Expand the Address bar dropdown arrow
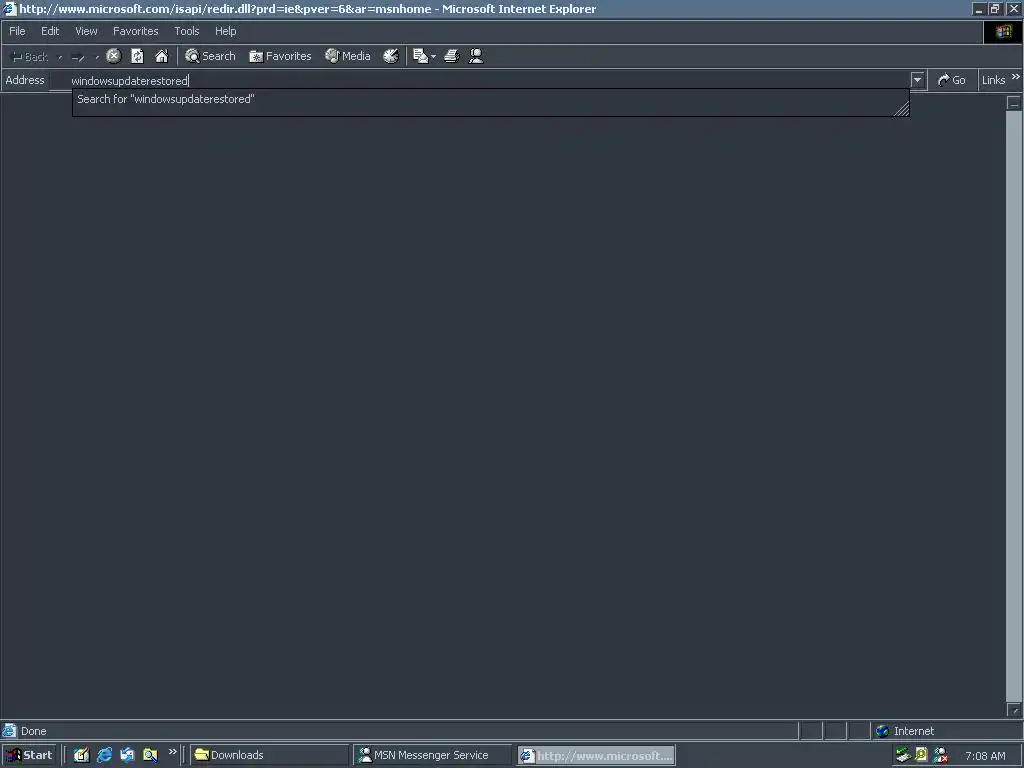 tap(918, 80)
